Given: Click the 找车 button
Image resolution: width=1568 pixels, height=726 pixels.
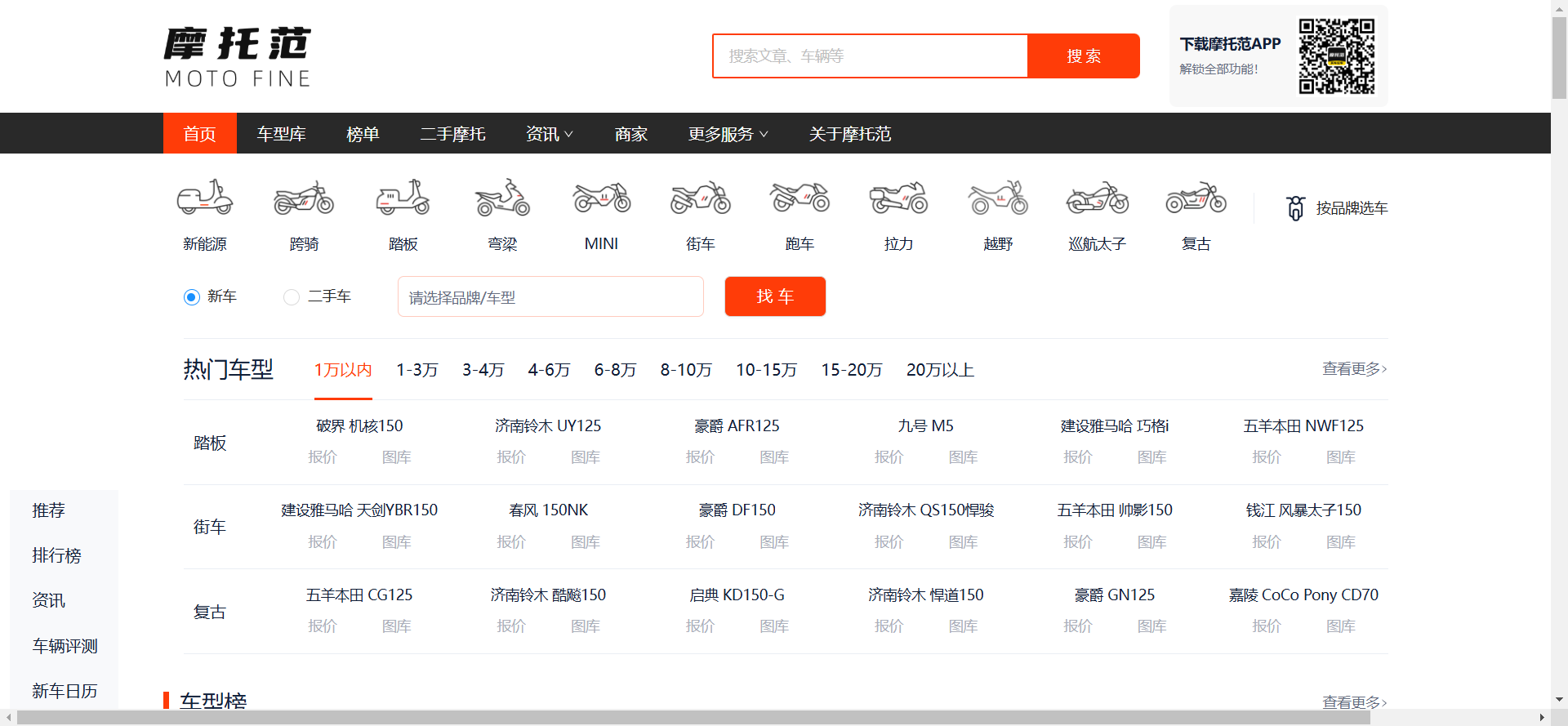Looking at the screenshot, I should tap(775, 296).
